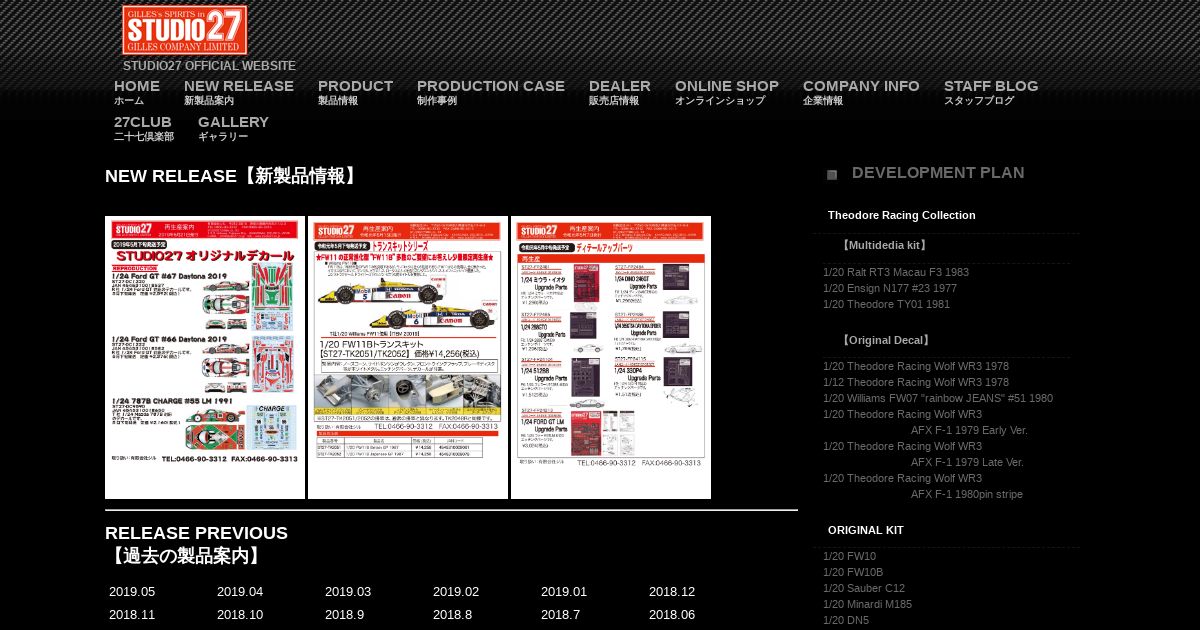Open the PRODUCTION CASE menu
This screenshot has width=1200, height=630.
(491, 92)
